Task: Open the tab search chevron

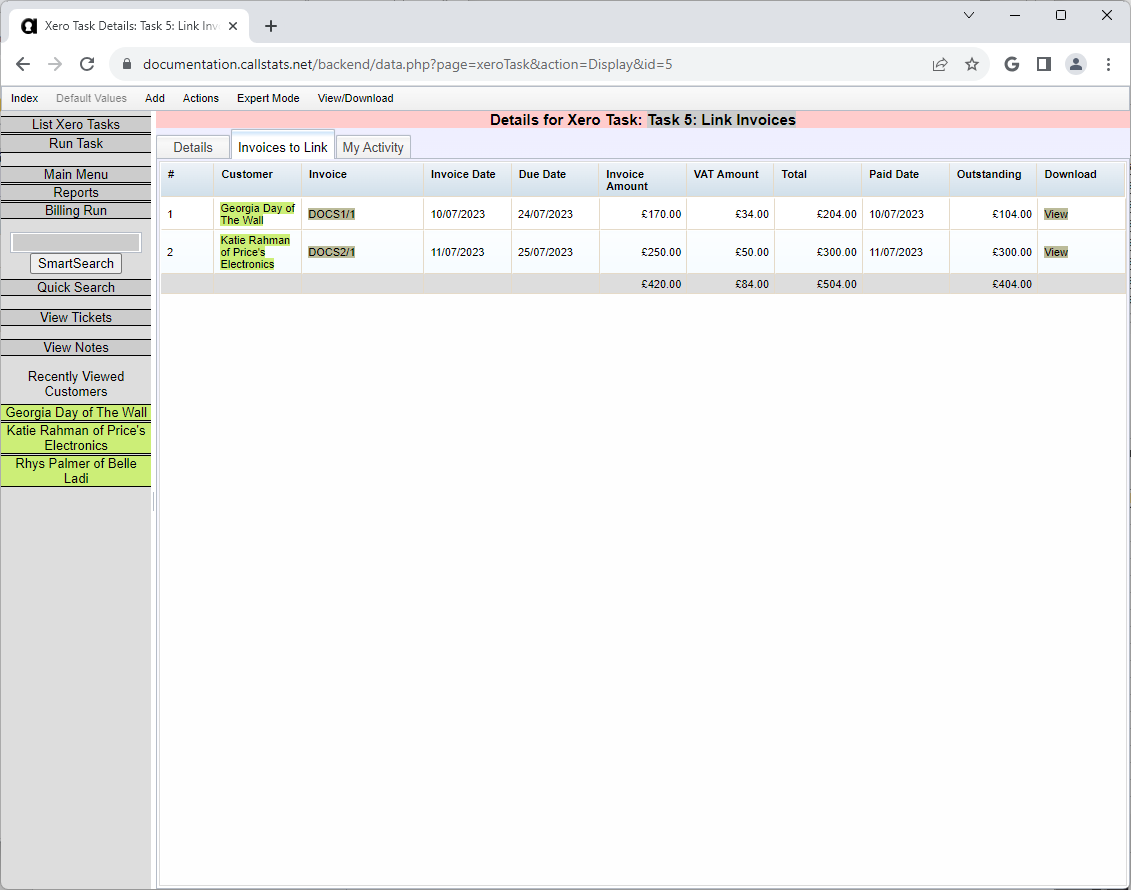Action: (x=968, y=15)
